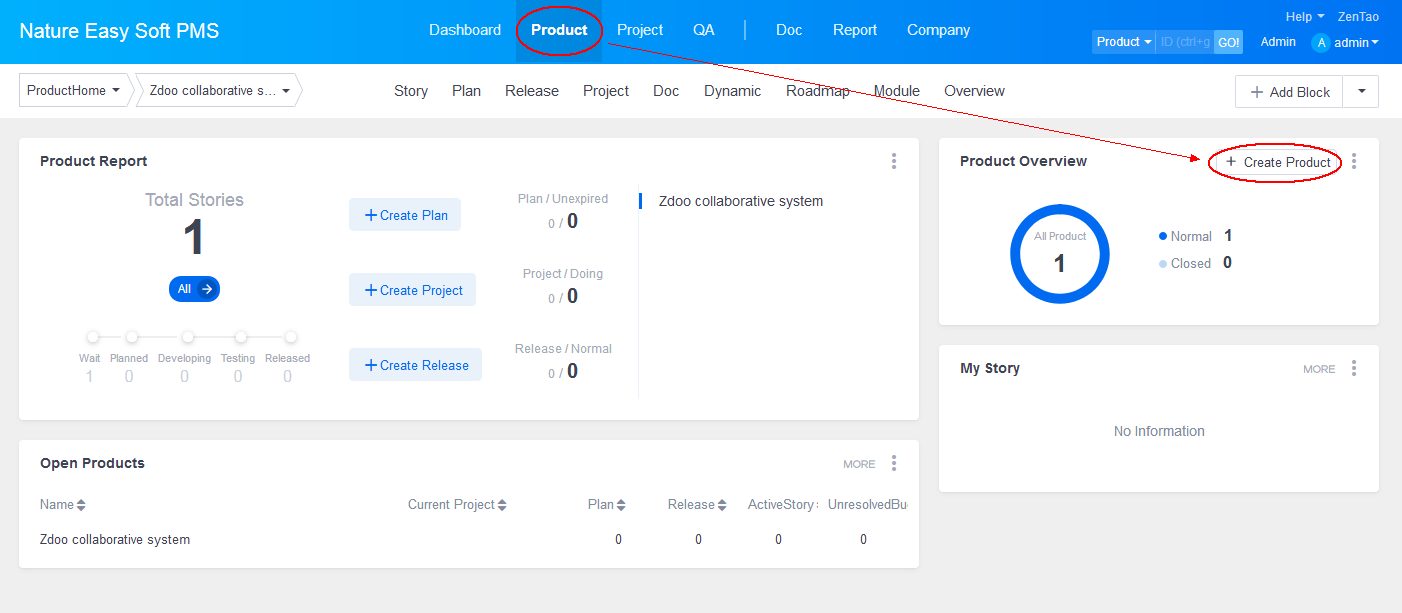Click the Create Product button
Viewport: 1402px width, 613px height.
tap(1277, 162)
